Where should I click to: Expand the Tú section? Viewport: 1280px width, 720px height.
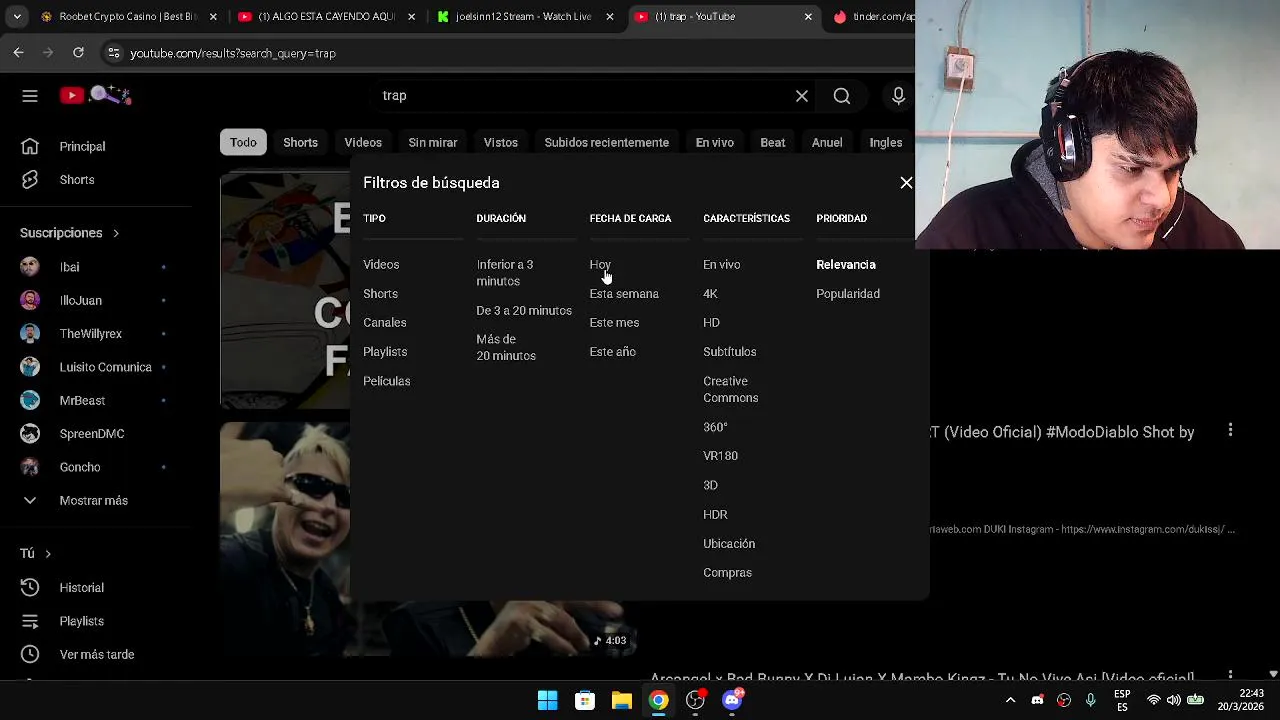click(35, 554)
